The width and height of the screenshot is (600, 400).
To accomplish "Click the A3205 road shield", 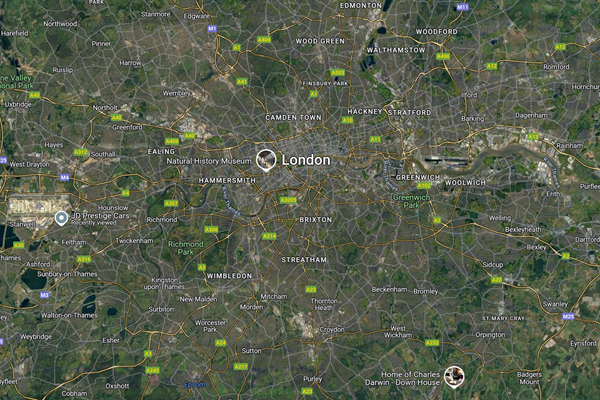I will point(288,200).
